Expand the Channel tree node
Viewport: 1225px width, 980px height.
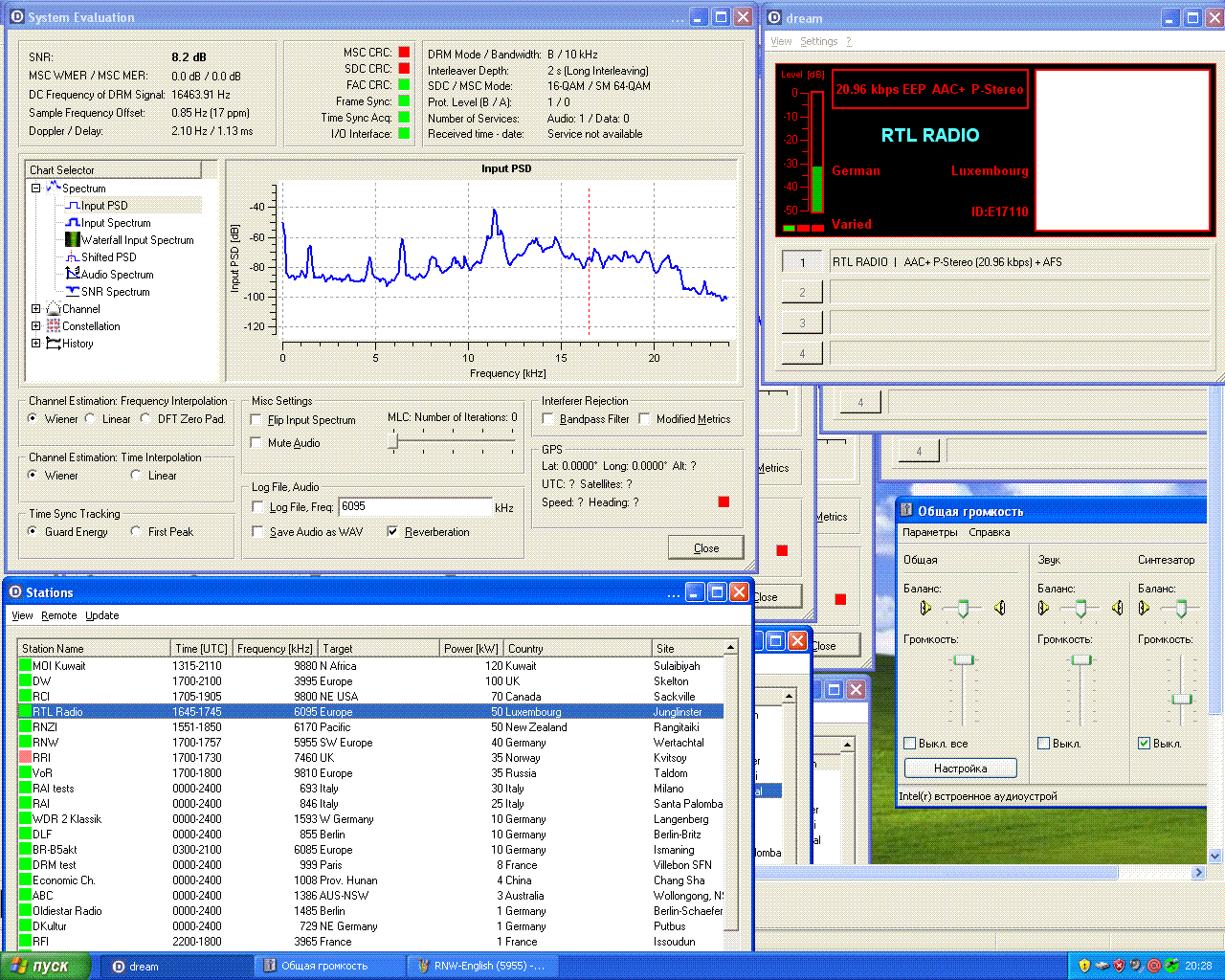pyautogui.click(x=36, y=309)
